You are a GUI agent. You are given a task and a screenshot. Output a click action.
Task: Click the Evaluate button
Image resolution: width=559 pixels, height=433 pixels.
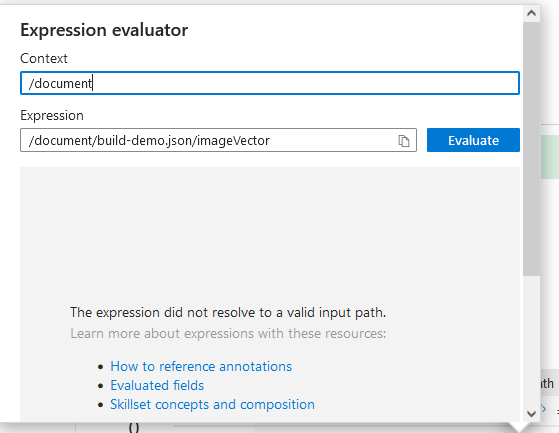[x=473, y=140]
